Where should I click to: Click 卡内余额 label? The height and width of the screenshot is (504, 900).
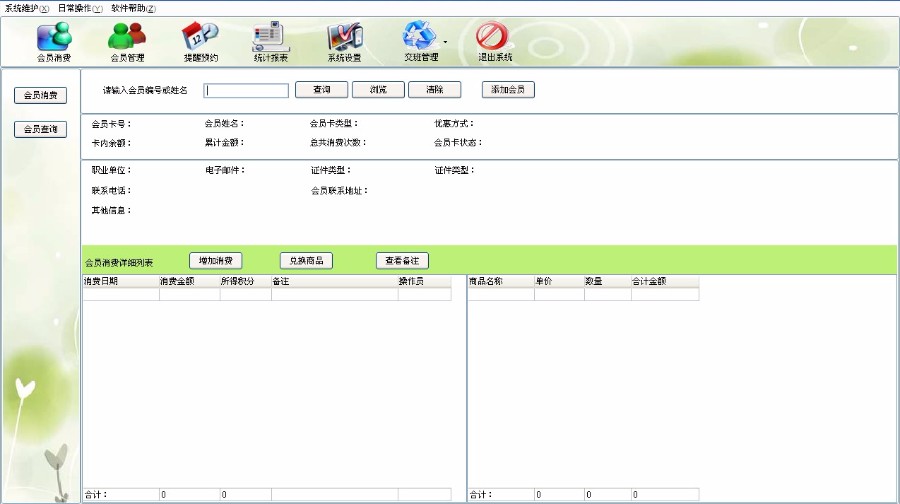[111, 143]
